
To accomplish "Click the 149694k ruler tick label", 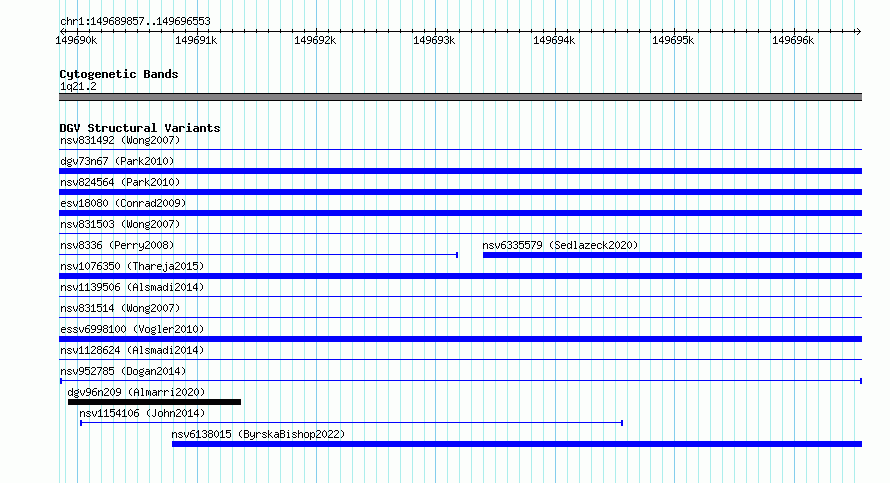I will (554, 40).
